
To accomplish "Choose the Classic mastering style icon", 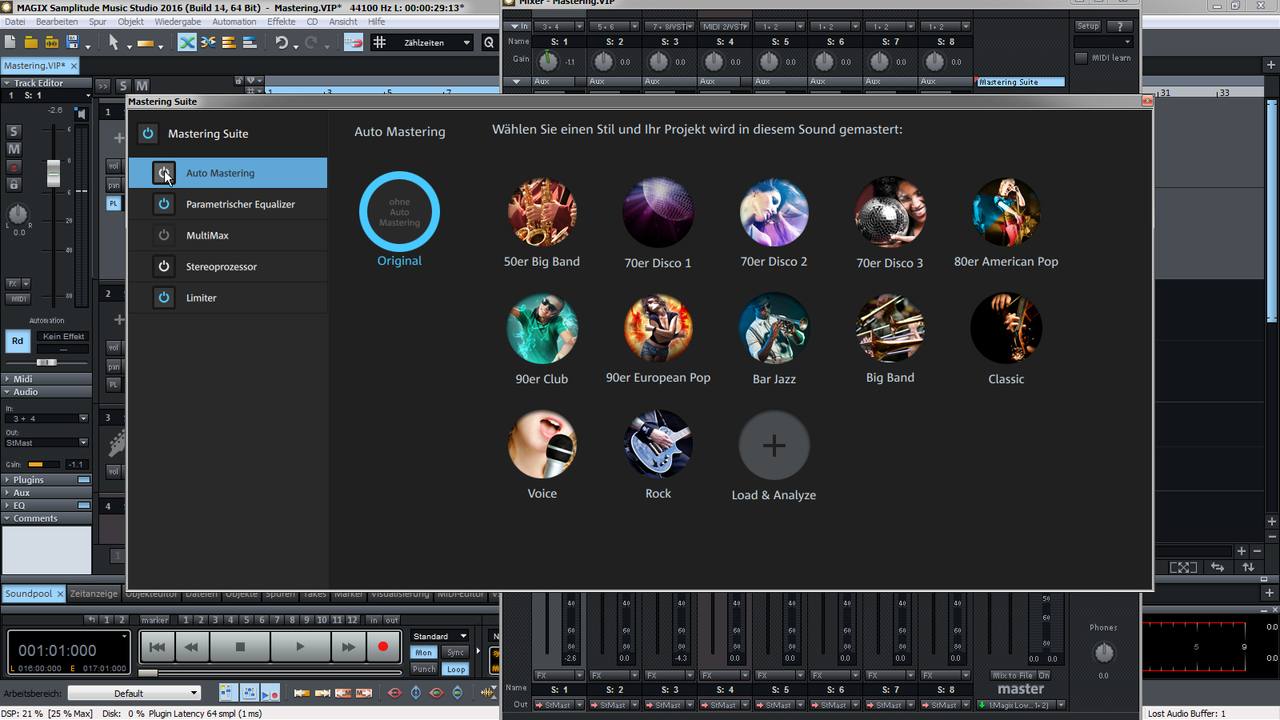I will pos(1006,328).
